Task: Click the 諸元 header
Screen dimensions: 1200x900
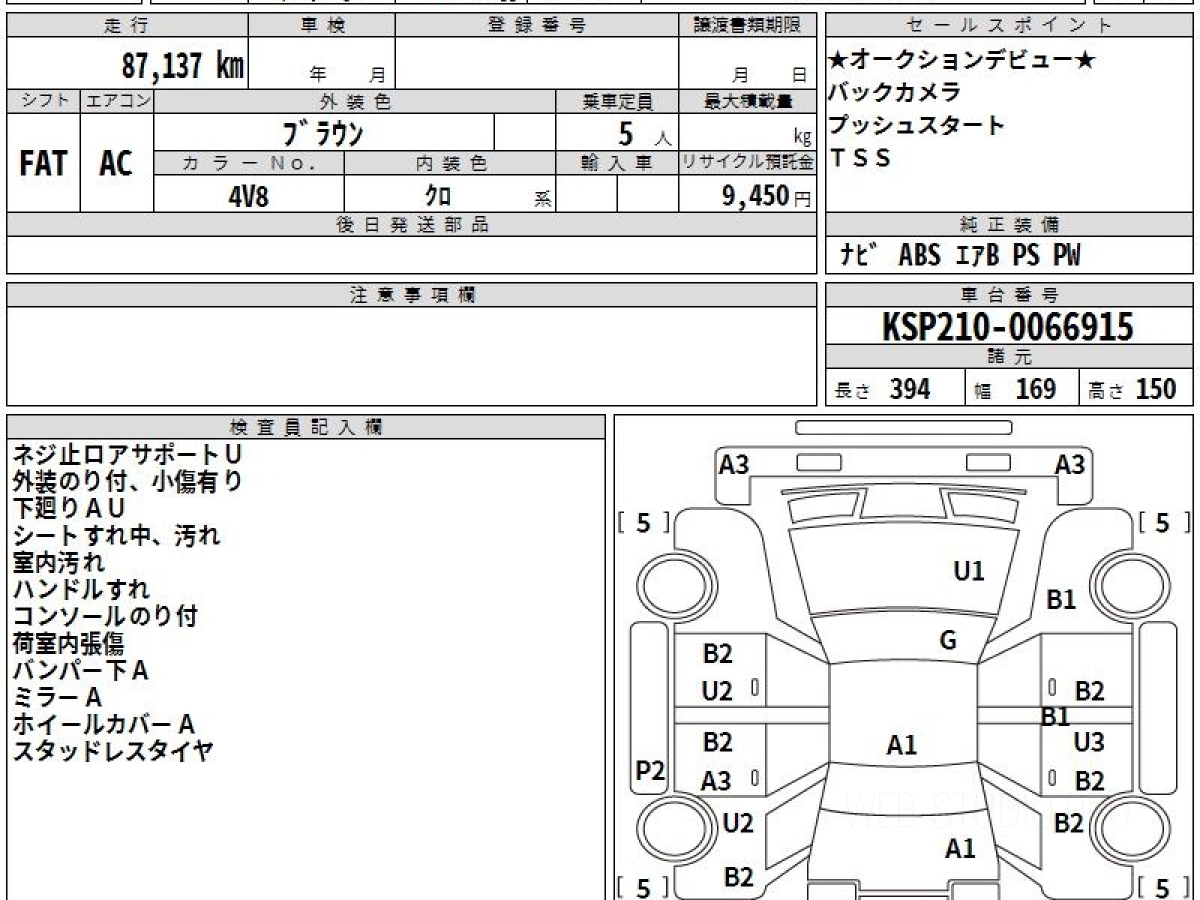Action: (1009, 357)
